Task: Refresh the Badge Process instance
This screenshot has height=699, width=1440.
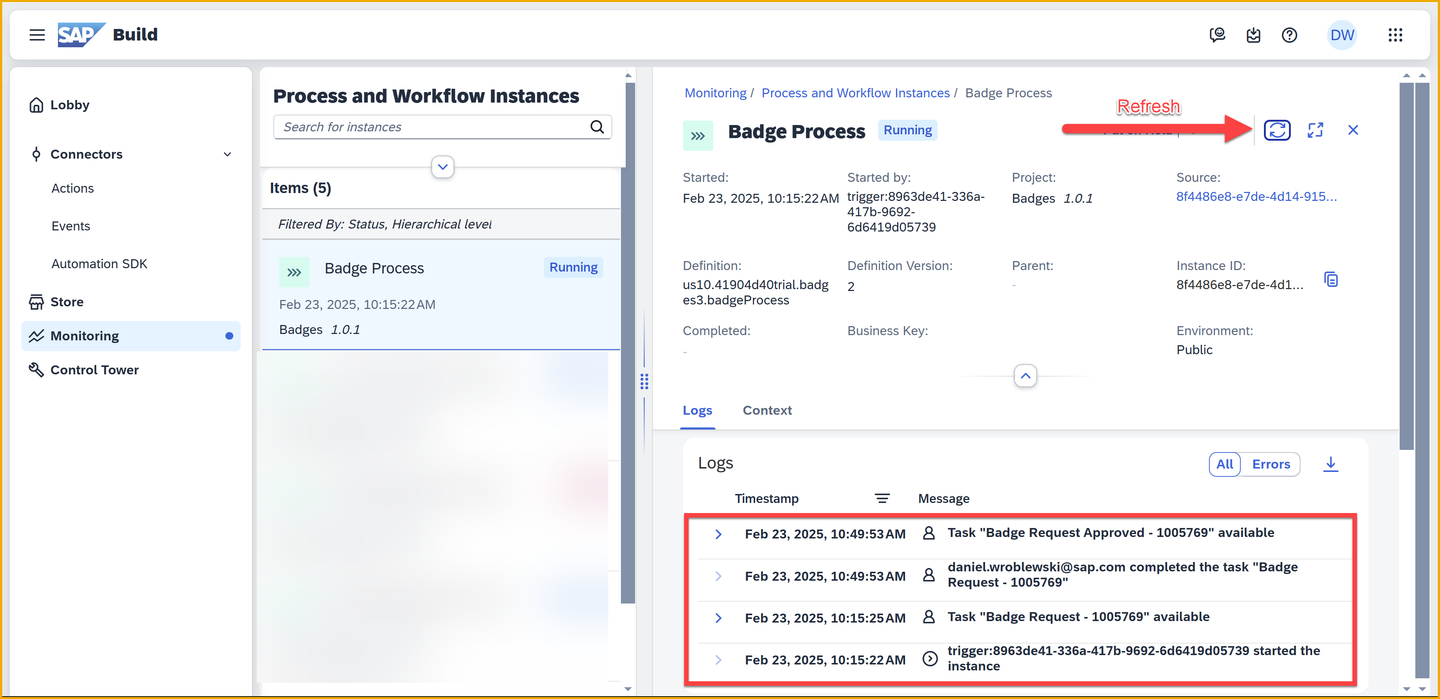Action: [1277, 130]
